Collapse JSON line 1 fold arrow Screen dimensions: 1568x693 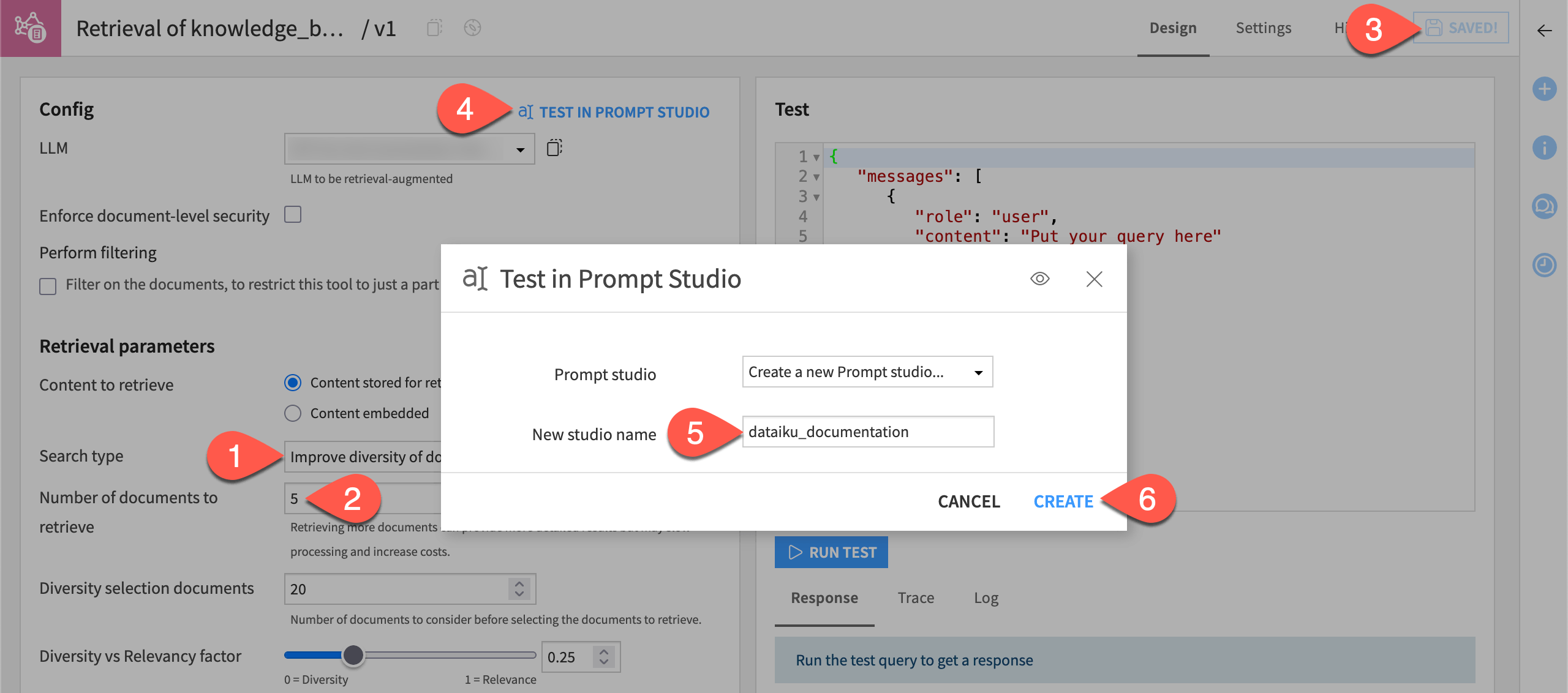tap(816, 158)
